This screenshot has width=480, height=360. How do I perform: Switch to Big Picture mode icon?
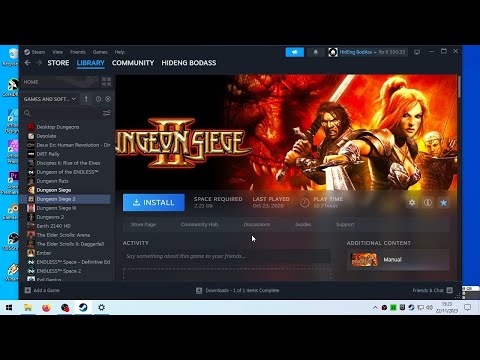point(417,52)
